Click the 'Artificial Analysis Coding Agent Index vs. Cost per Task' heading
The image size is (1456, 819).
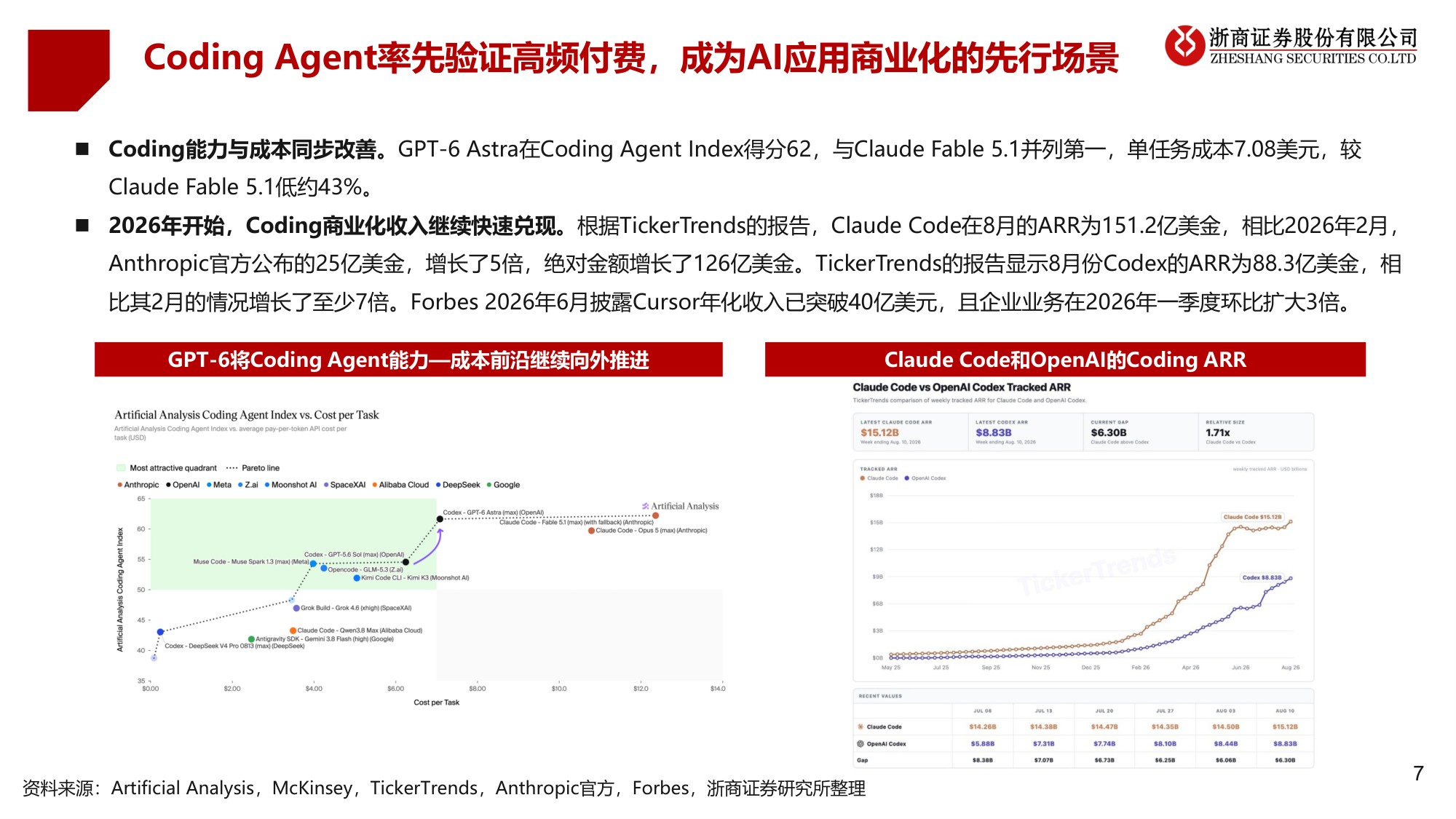[247, 415]
